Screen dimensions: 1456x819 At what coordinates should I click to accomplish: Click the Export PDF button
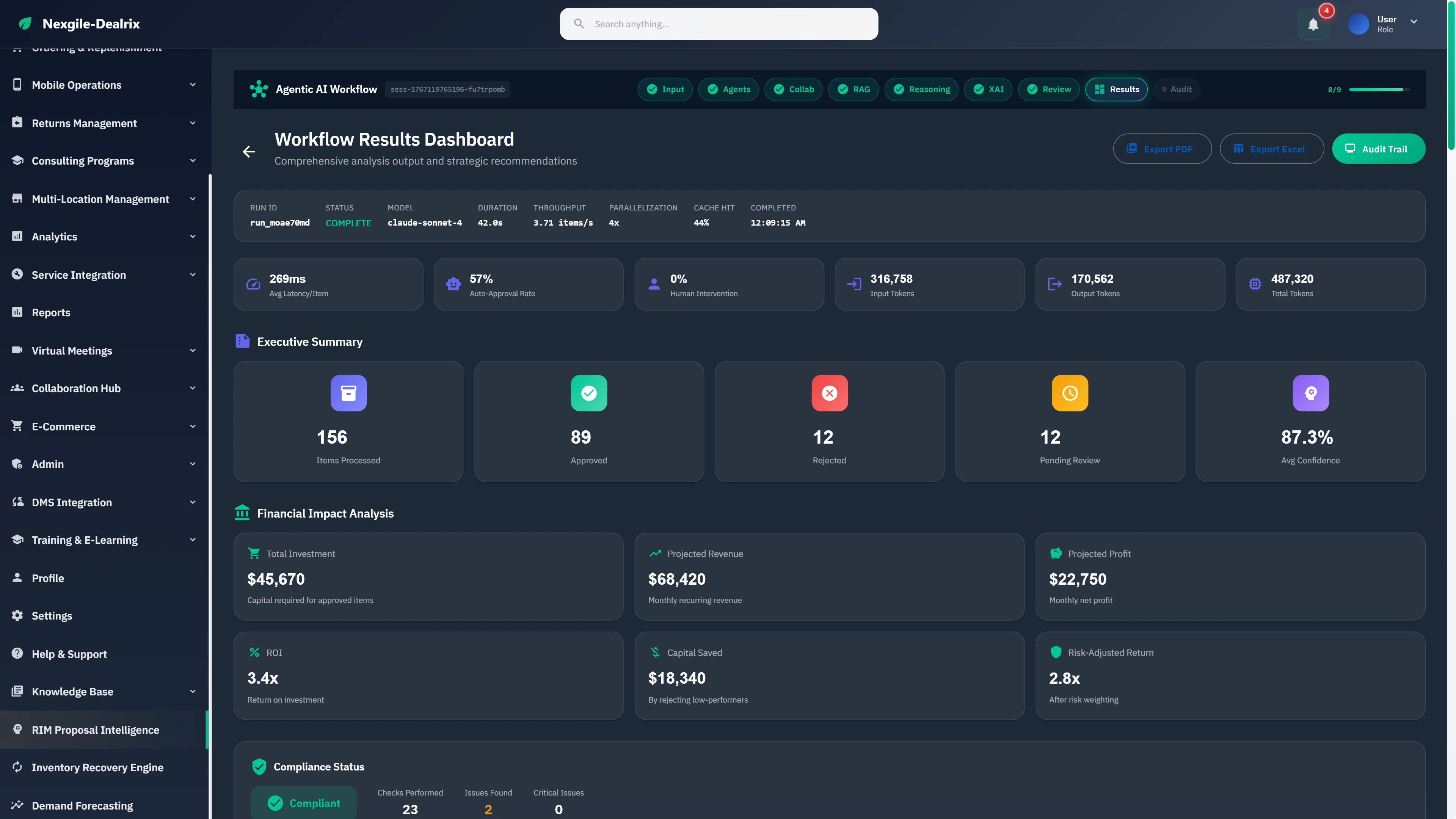click(x=1162, y=149)
